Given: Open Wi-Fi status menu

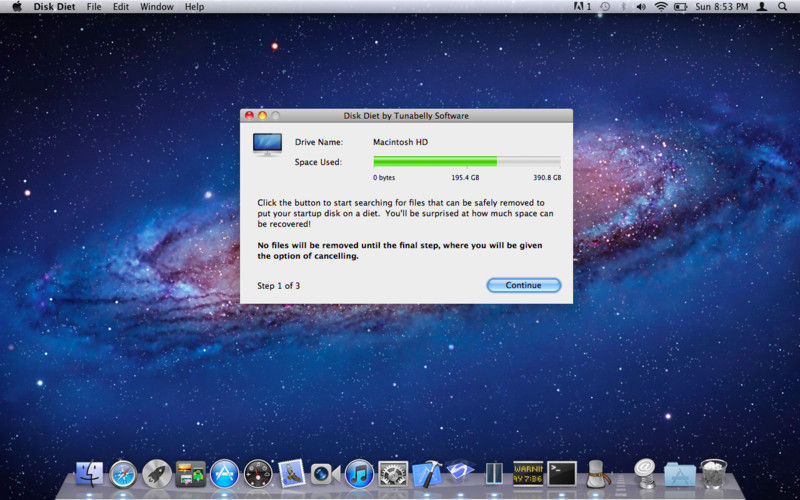Looking at the screenshot, I should tap(661, 7).
